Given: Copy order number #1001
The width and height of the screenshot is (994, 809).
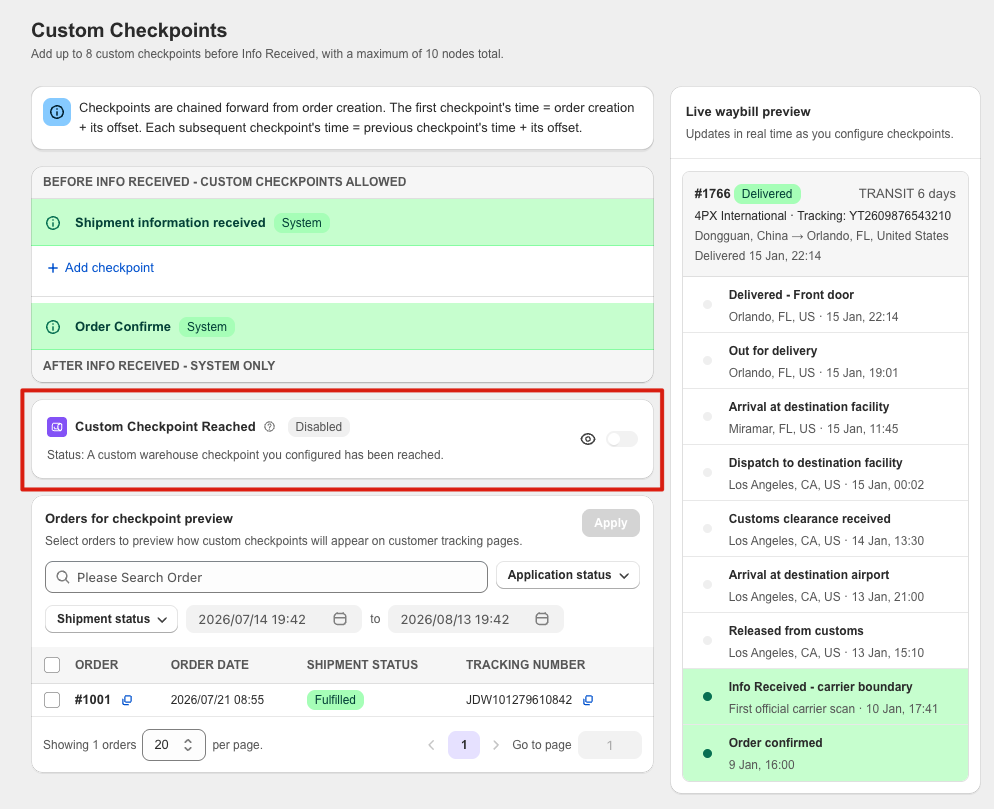Looking at the screenshot, I should tap(127, 700).
